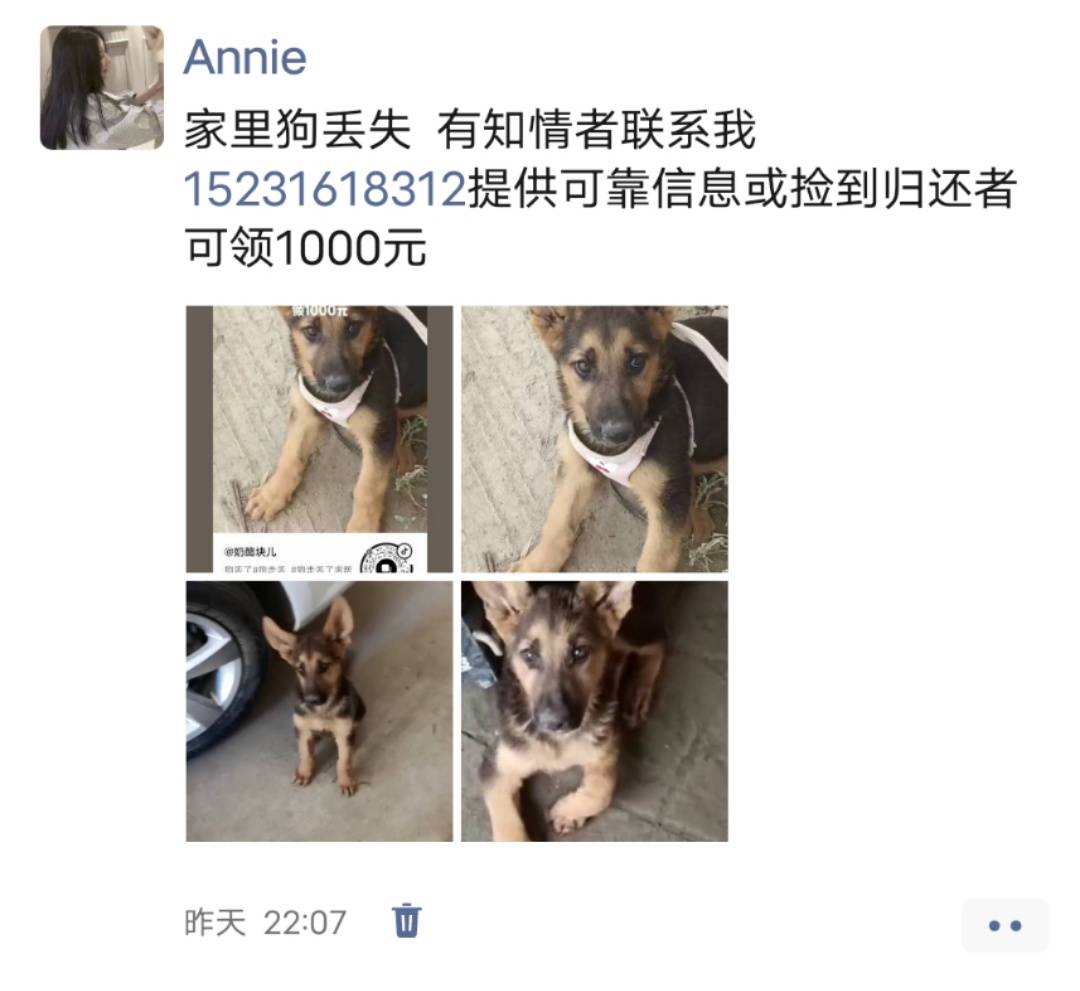Tap the QR code in first photo
The image size is (1080, 991).
pos(387,558)
